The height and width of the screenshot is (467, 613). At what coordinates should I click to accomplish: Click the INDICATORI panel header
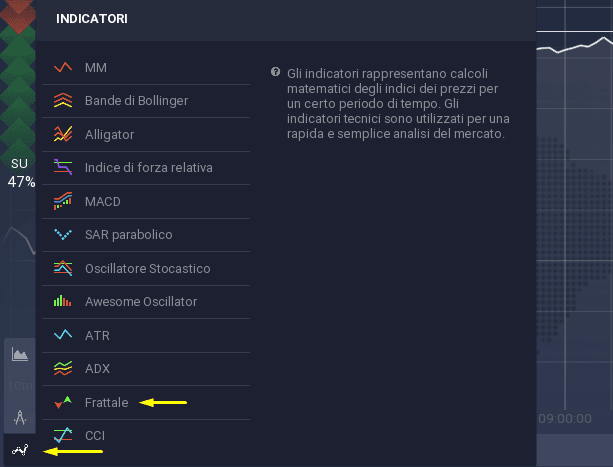[92, 19]
